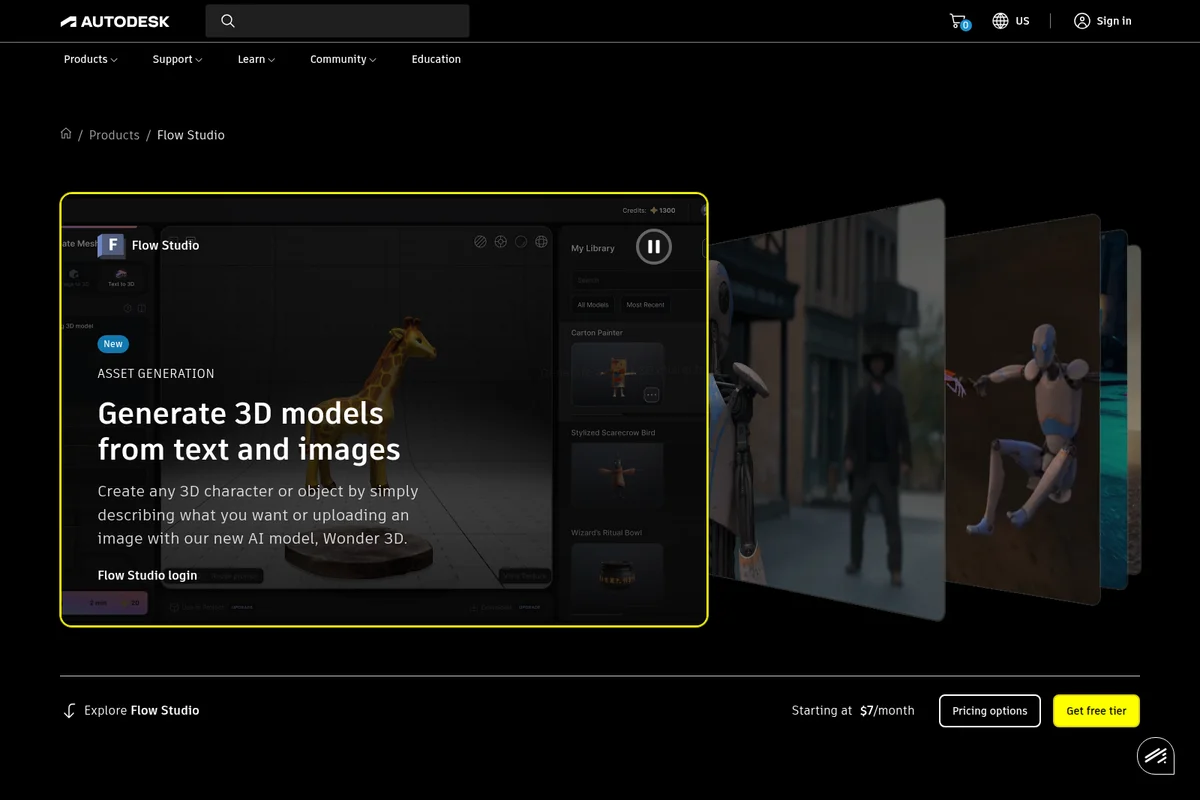Click the crosshair viewport icon
1200x800 pixels.
click(x=500, y=241)
